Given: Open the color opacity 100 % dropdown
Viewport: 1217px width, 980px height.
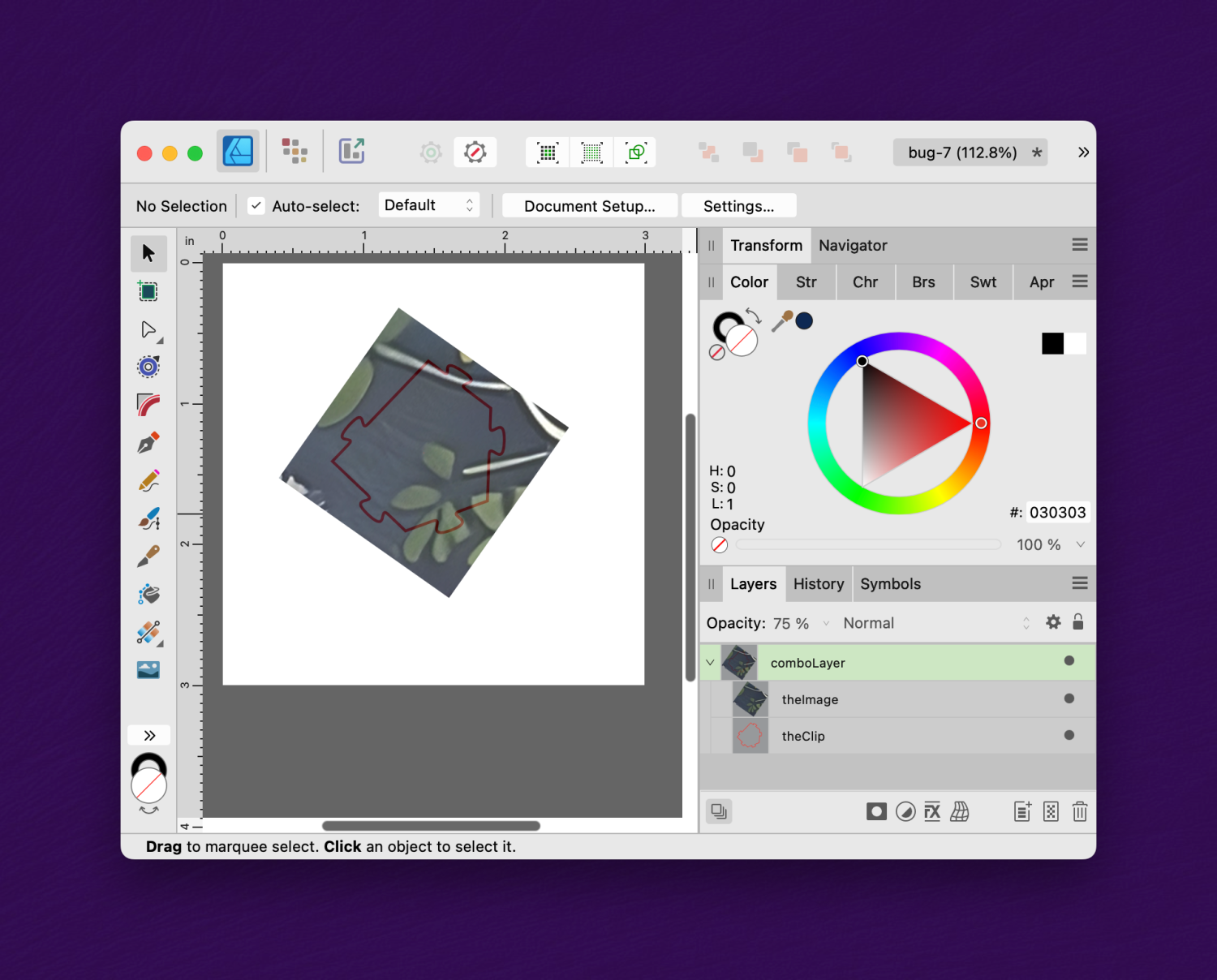Looking at the screenshot, I should (x=1081, y=545).
